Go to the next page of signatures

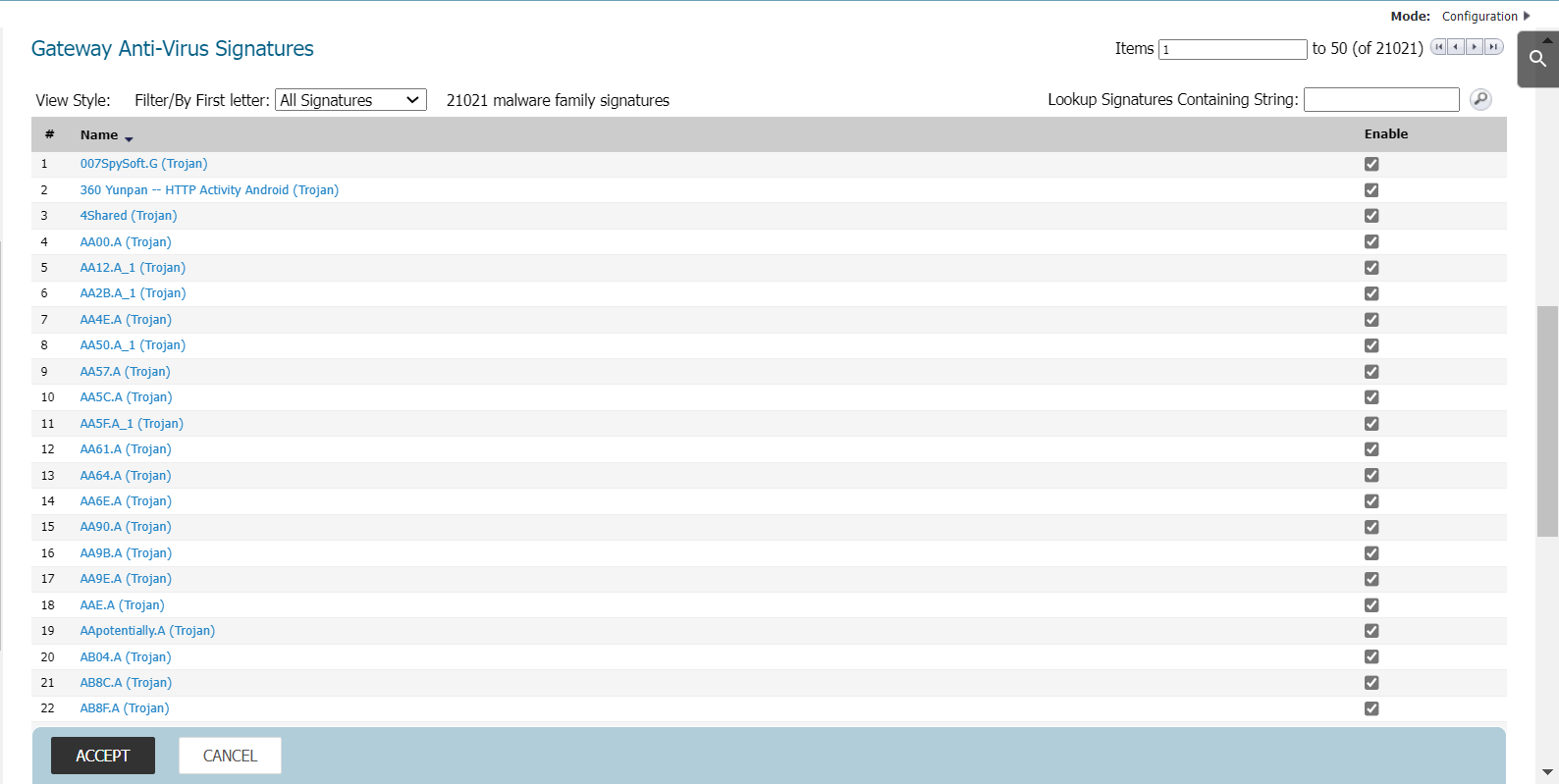click(x=1475, y=47)
